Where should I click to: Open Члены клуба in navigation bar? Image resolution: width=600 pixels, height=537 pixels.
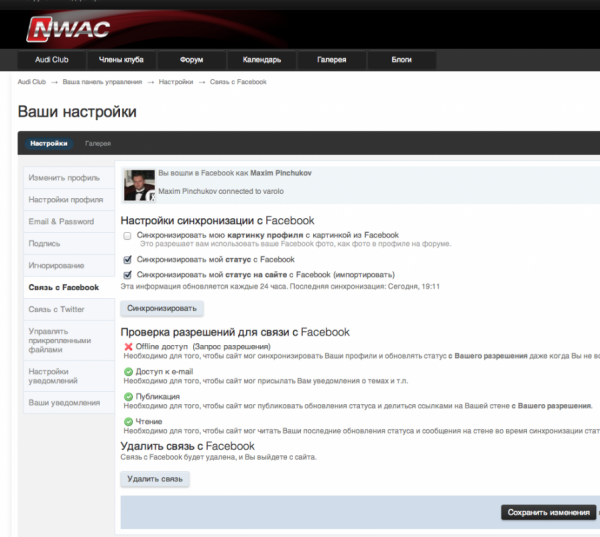[x=121, y=60]
